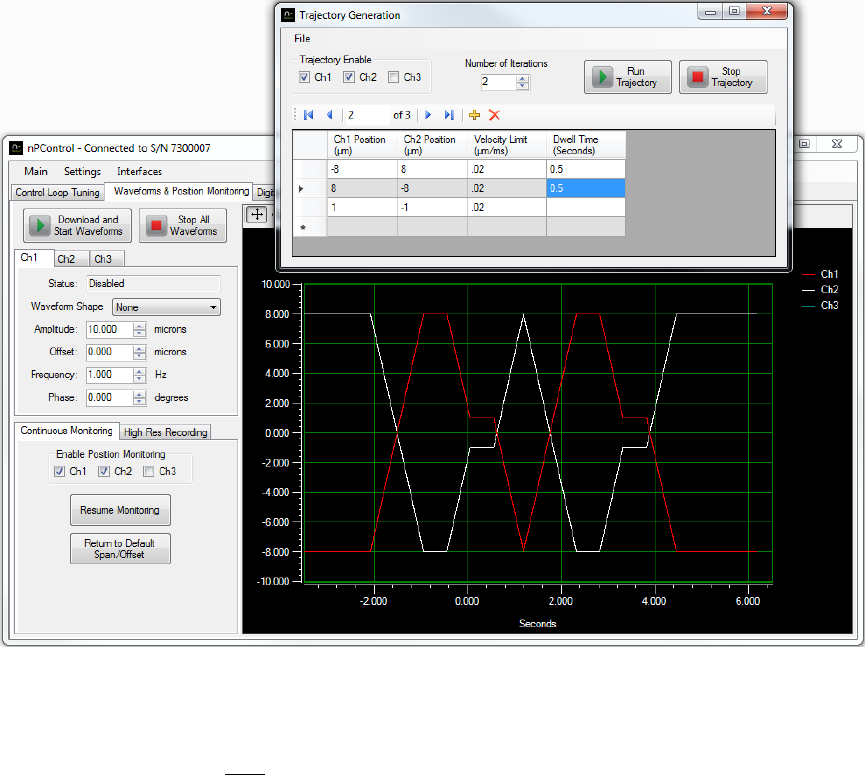This screenshot has width=865, height=775.
Task: Add new trajectory row with plus icon
Action: [474, 115]
